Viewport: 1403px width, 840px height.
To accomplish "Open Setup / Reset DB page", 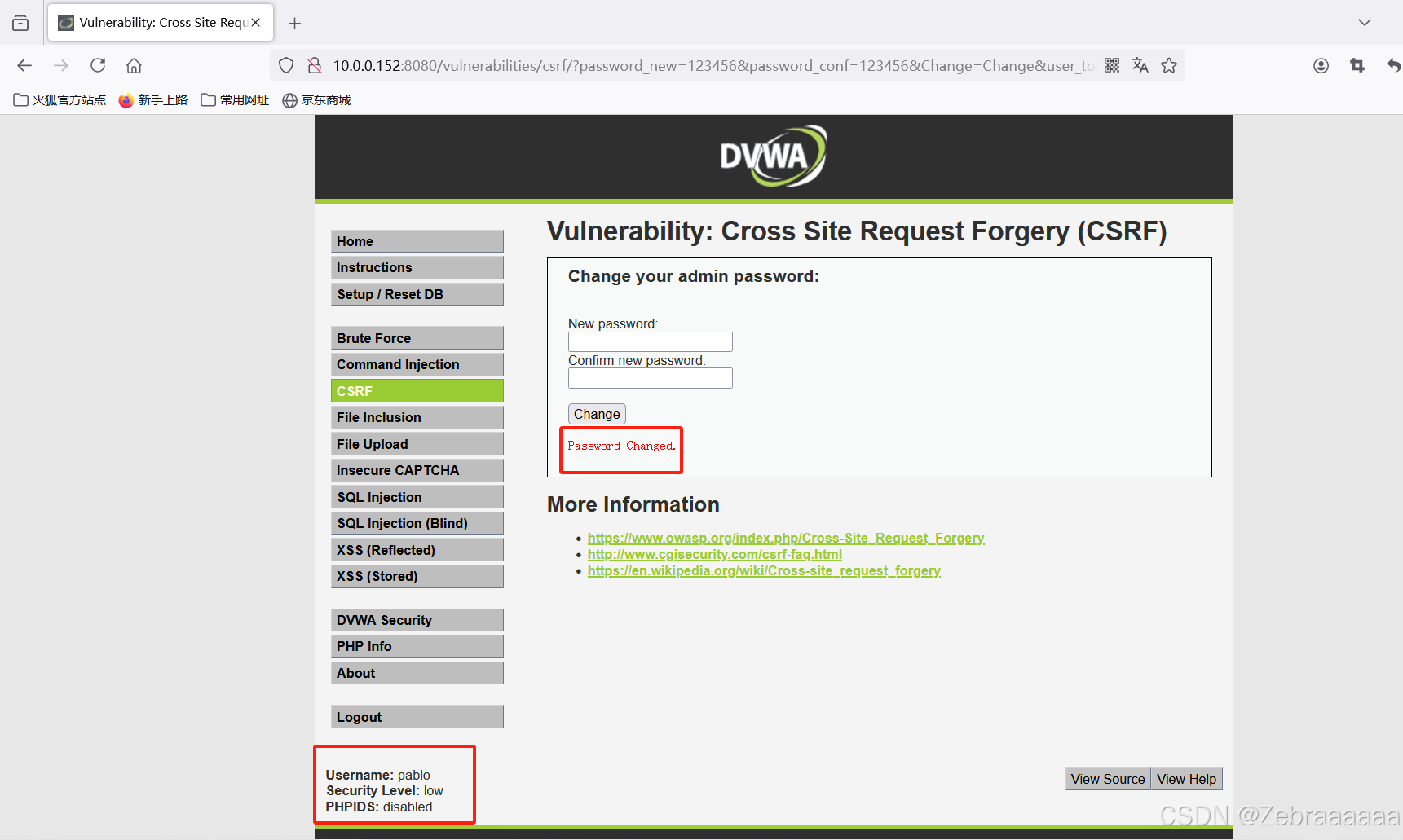I will (417, 294).
